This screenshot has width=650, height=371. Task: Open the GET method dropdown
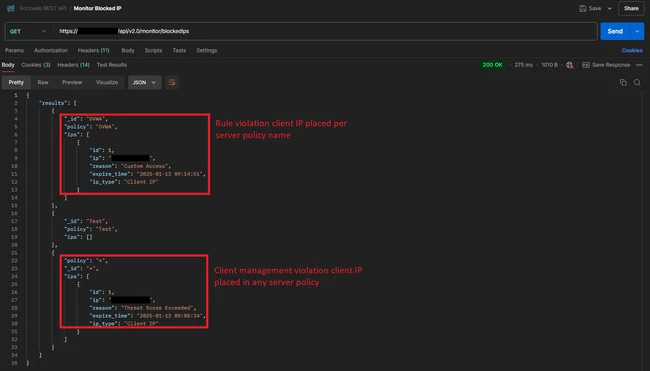click(28, 32)
